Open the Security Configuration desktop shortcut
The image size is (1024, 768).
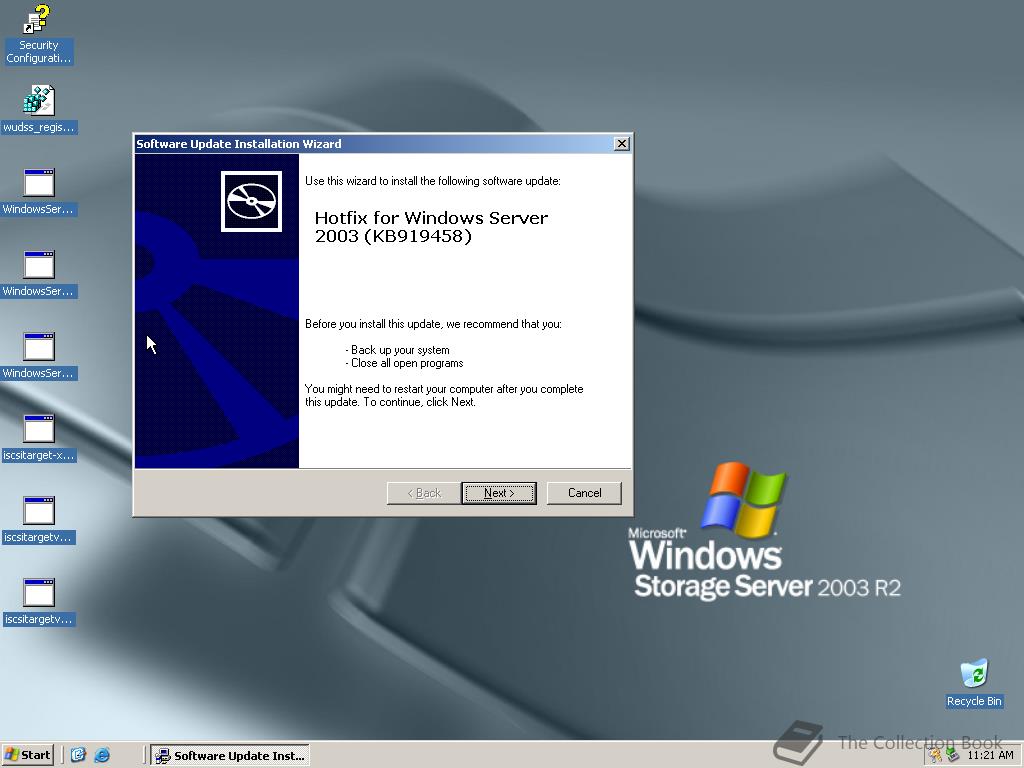[38, 34]
